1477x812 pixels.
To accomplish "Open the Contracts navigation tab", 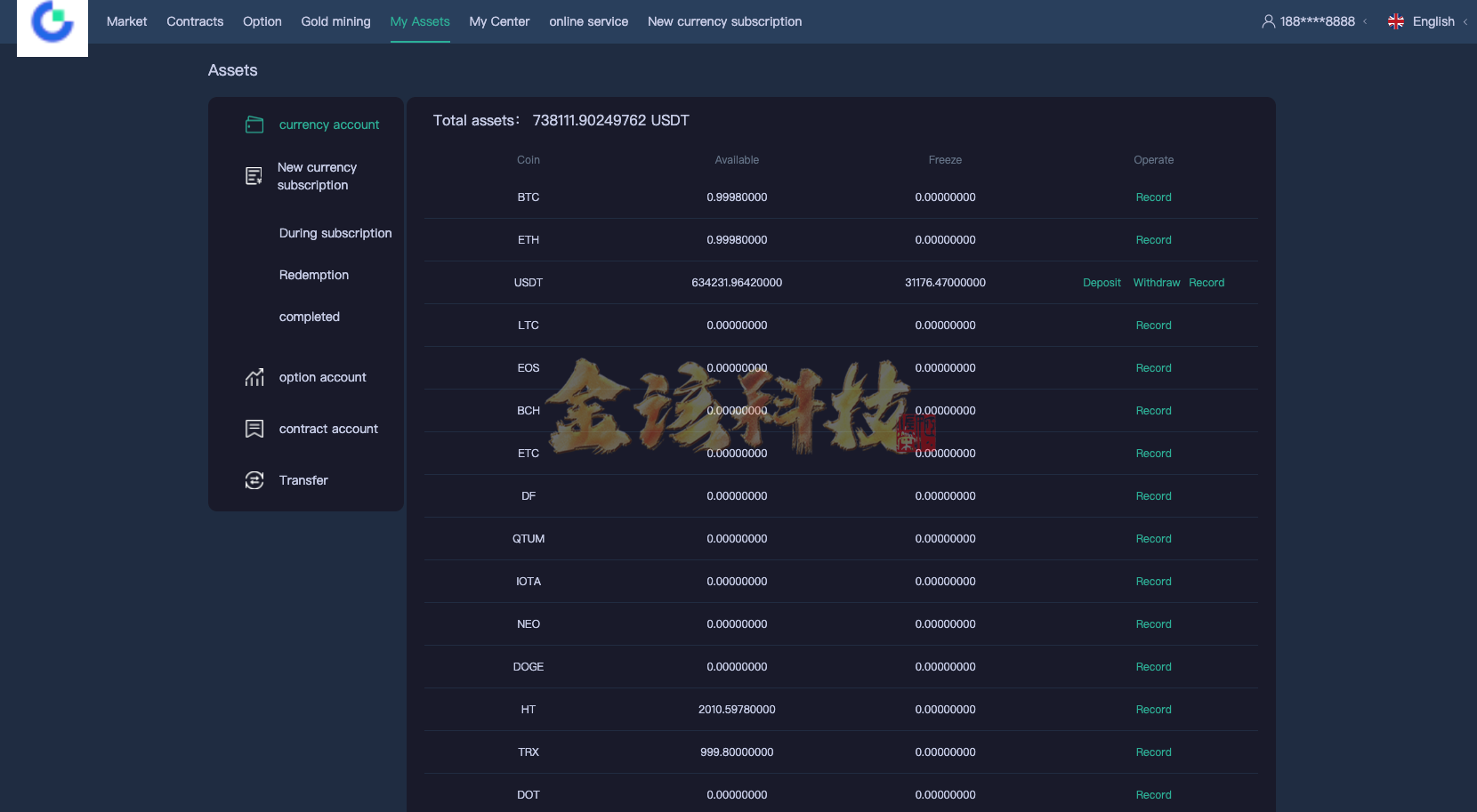I will 195,21.
